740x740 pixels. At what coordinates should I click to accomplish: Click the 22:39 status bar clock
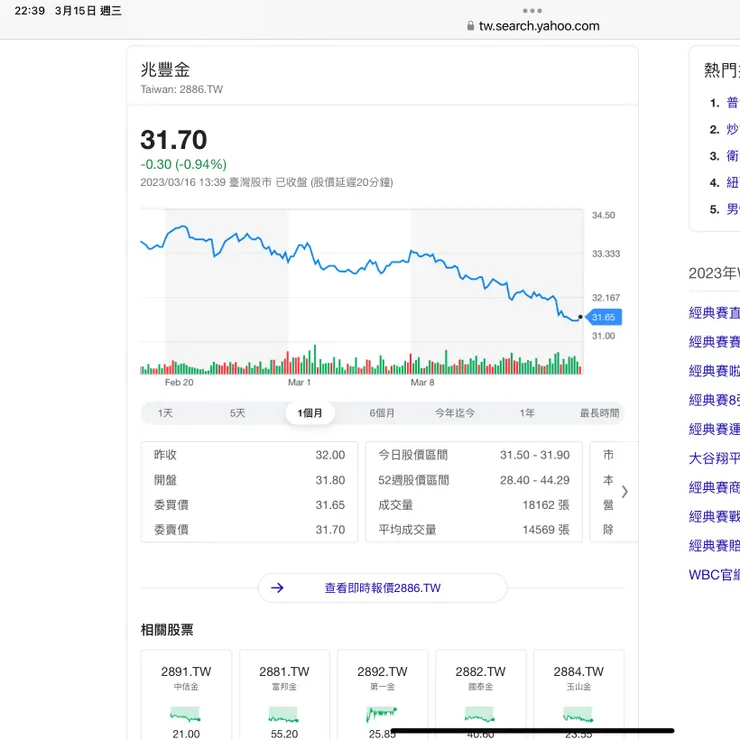coord(29,10)
